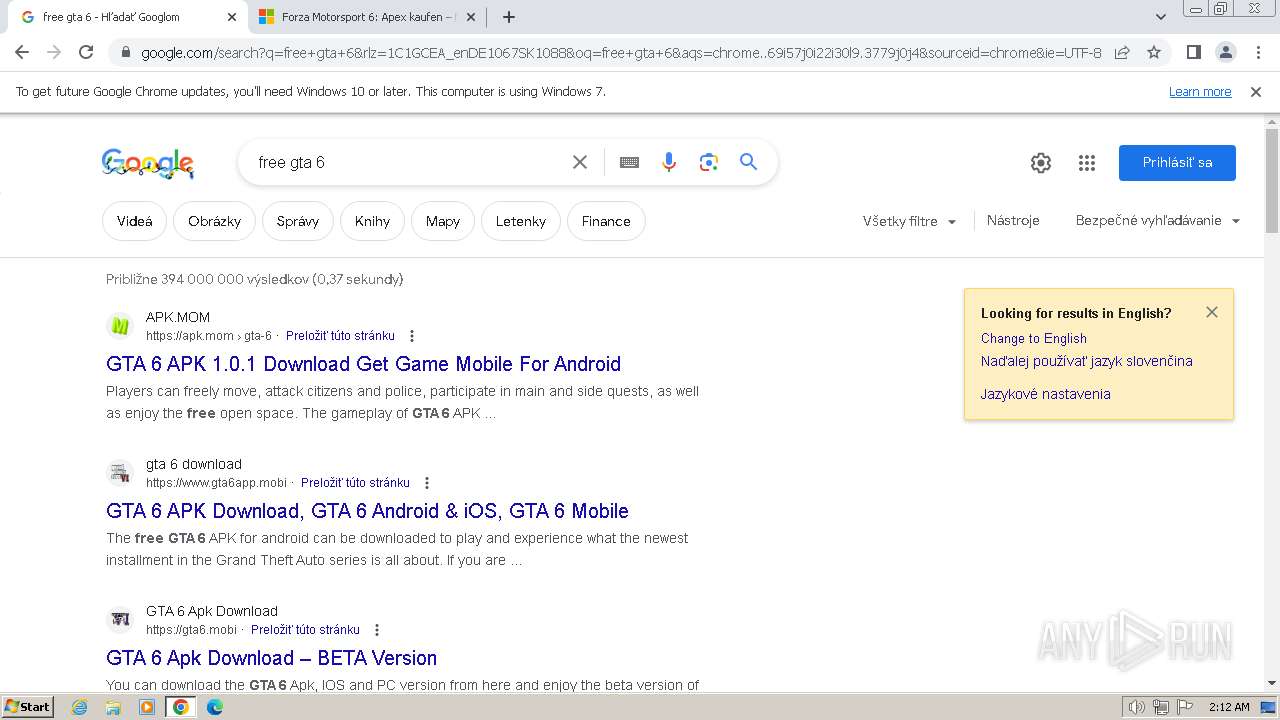1280x720 pixels.
Task: Open more options for APK.MOM result
Action: (x=411, y=336)
